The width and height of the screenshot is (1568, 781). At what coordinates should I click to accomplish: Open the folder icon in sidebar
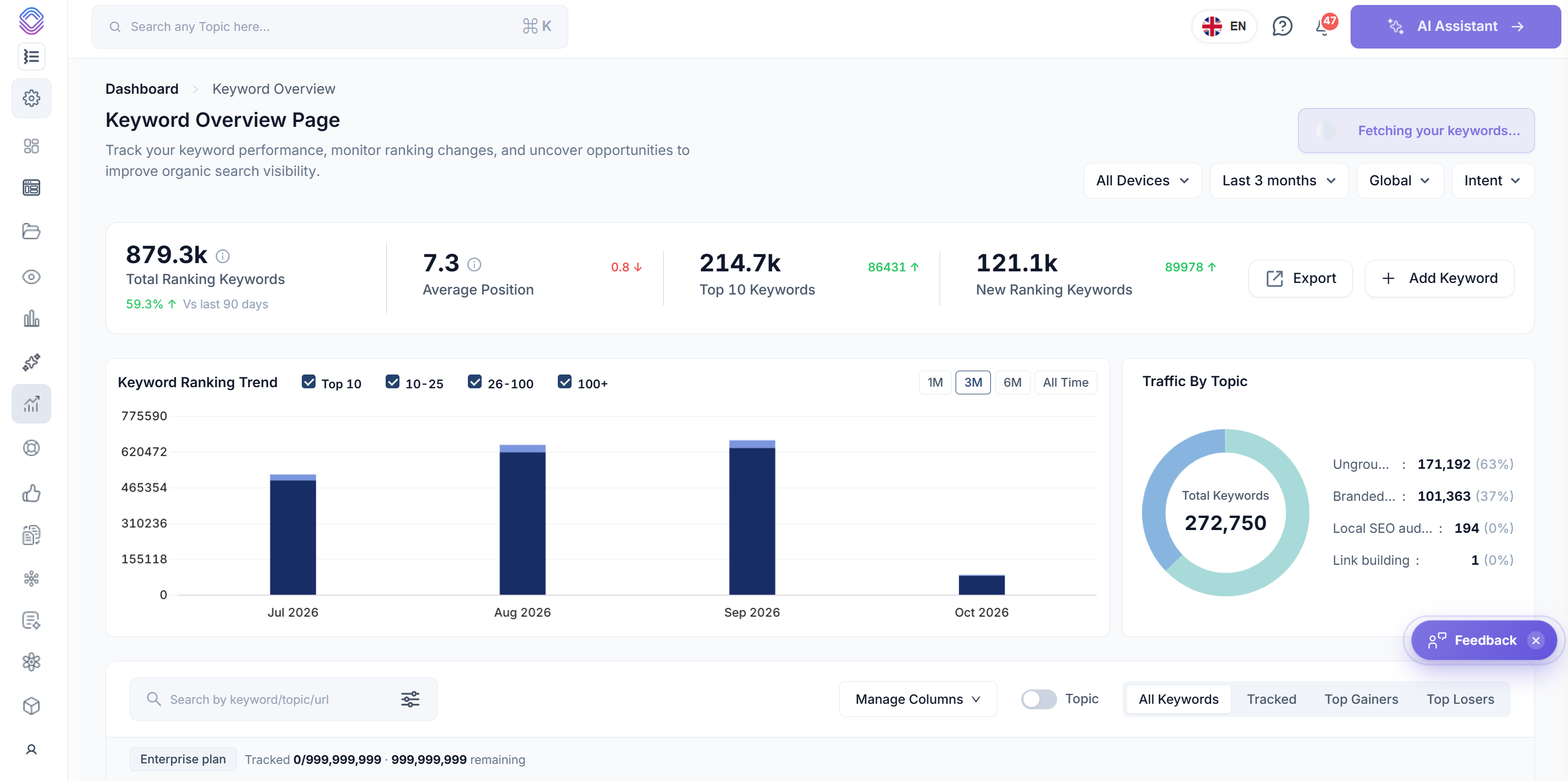pos(31,231)
